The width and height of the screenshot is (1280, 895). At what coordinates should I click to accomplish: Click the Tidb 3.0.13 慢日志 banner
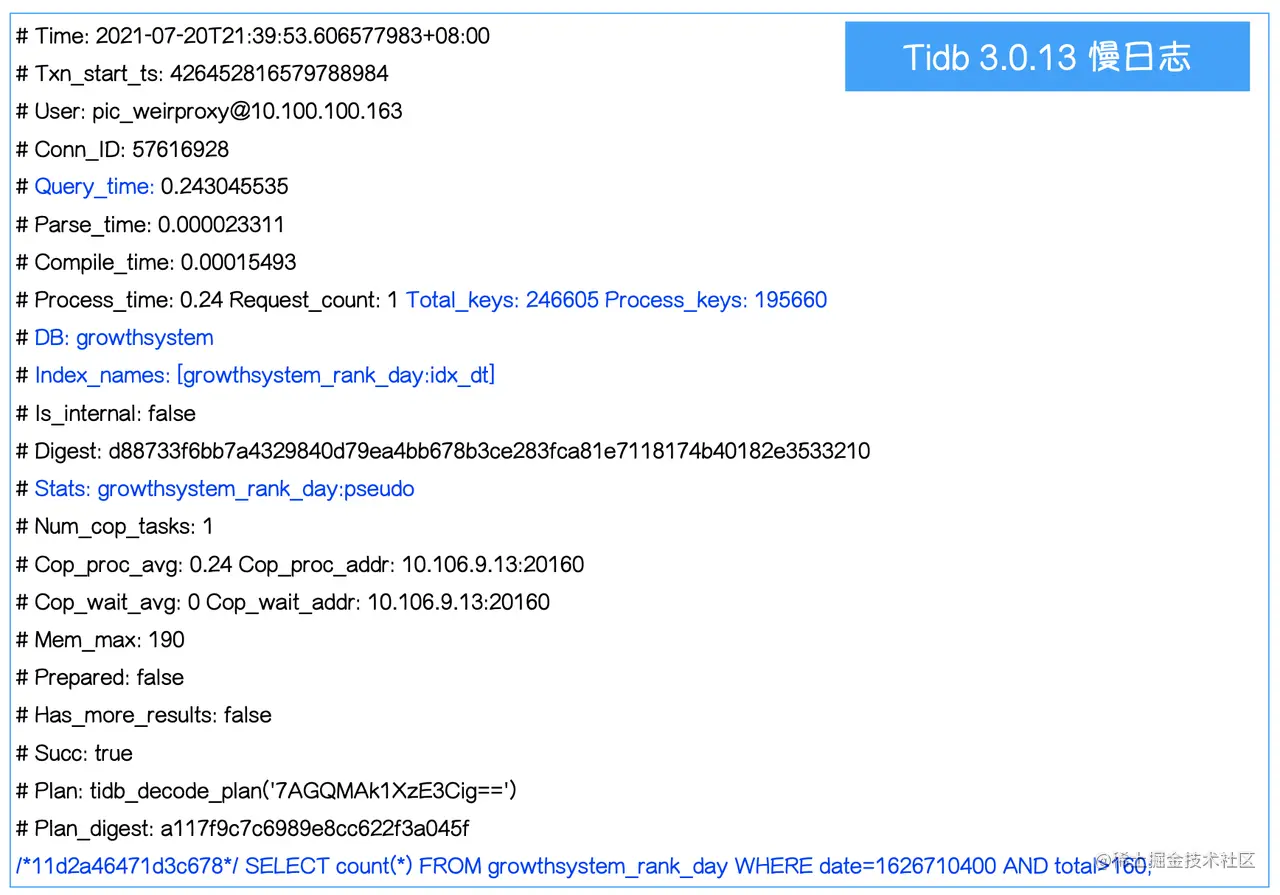1047,57
